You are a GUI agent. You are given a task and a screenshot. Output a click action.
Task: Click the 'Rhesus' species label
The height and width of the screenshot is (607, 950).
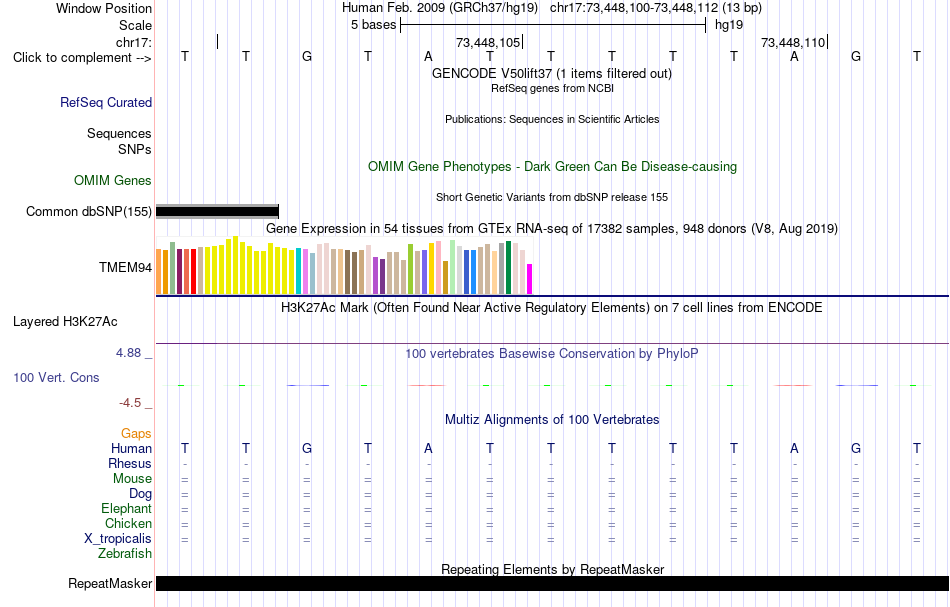tap(130, 463)
